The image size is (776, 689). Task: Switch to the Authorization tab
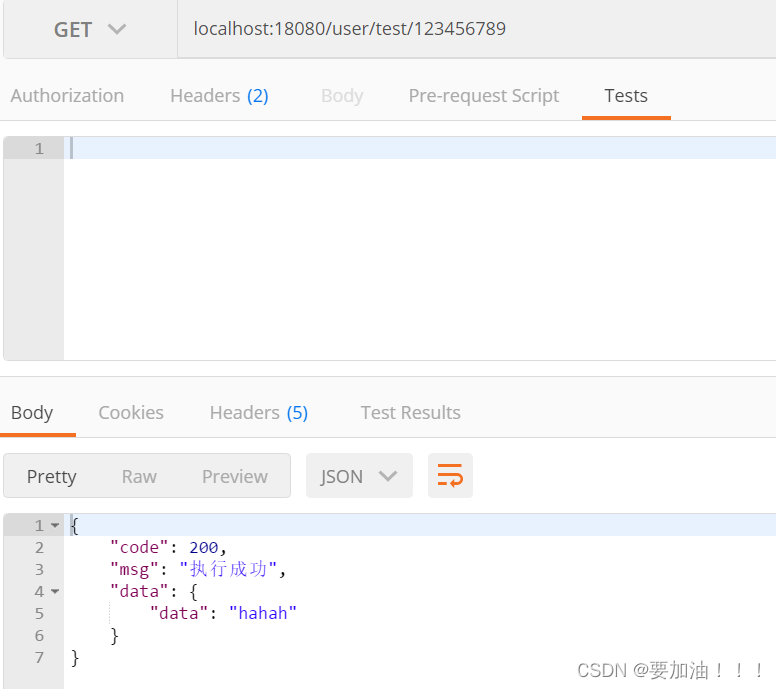[x=67, y=96]
